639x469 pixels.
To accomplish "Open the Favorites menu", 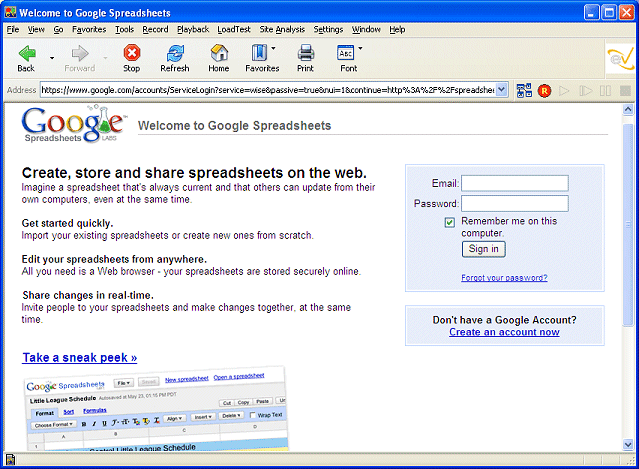I will [89, 29].
